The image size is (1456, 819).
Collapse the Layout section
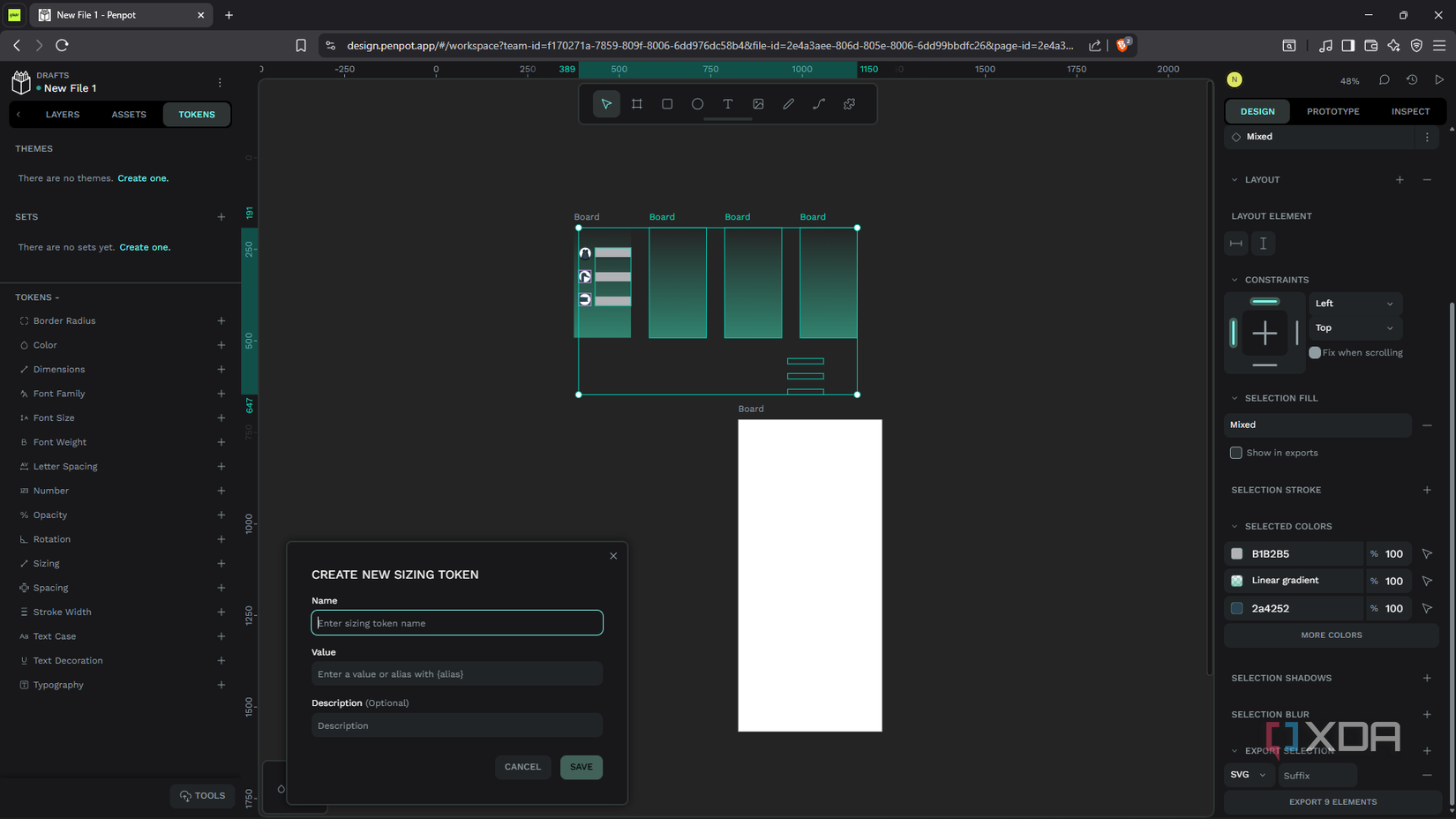(x=1235, y=180)
